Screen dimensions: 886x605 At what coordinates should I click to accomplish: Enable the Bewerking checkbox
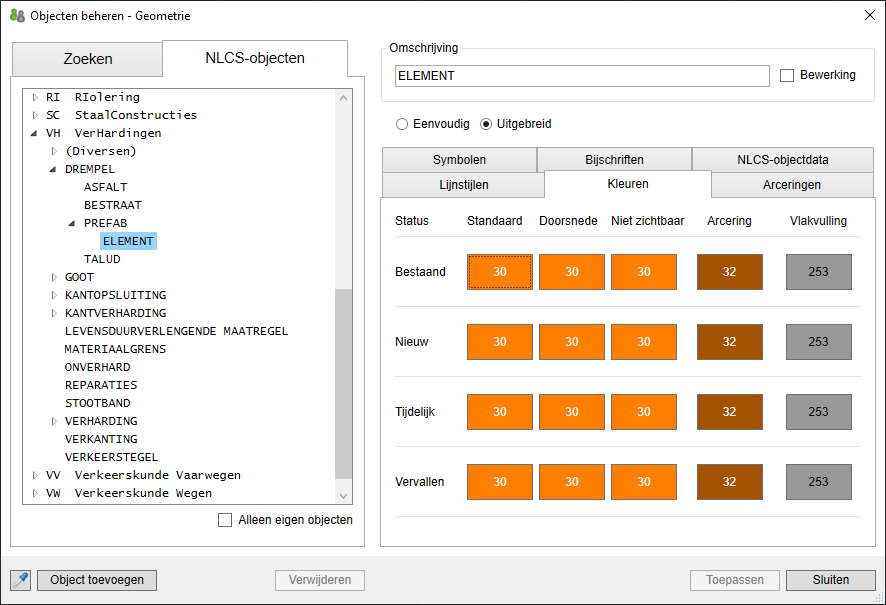(x=787, y=76)
